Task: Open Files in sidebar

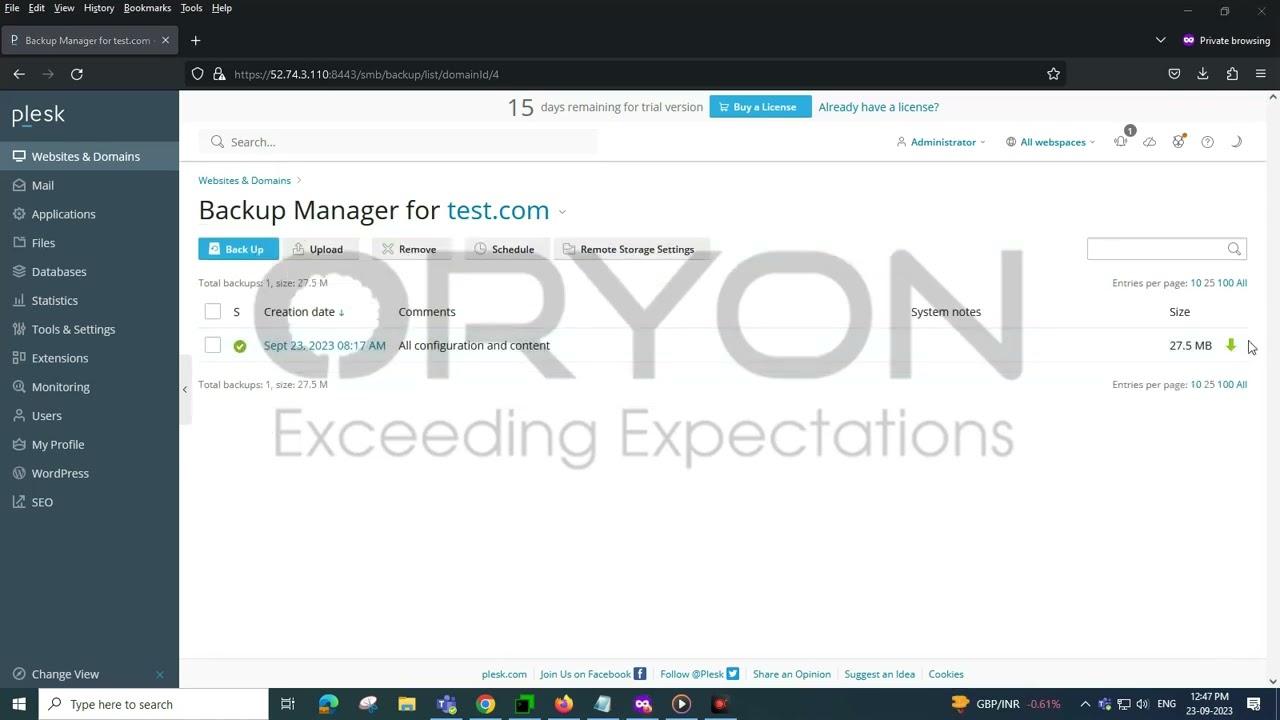Action: click(x=43, y=243)
